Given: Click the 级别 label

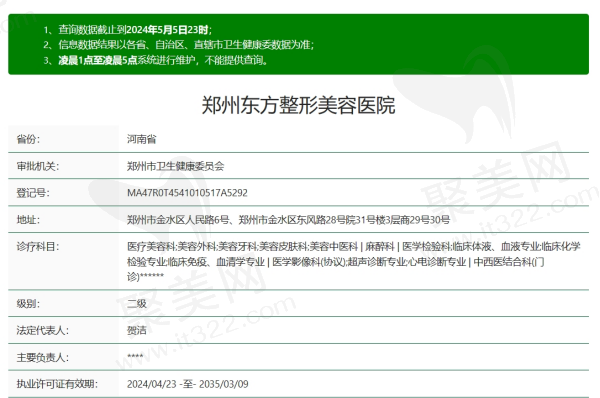Looking at the screenshot, I should [28, 304].
